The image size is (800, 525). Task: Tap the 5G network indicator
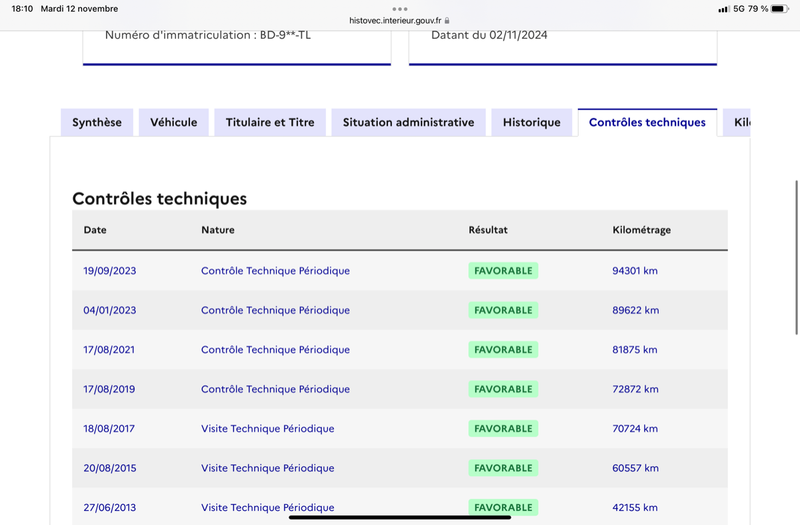click(x=739, y=9)
